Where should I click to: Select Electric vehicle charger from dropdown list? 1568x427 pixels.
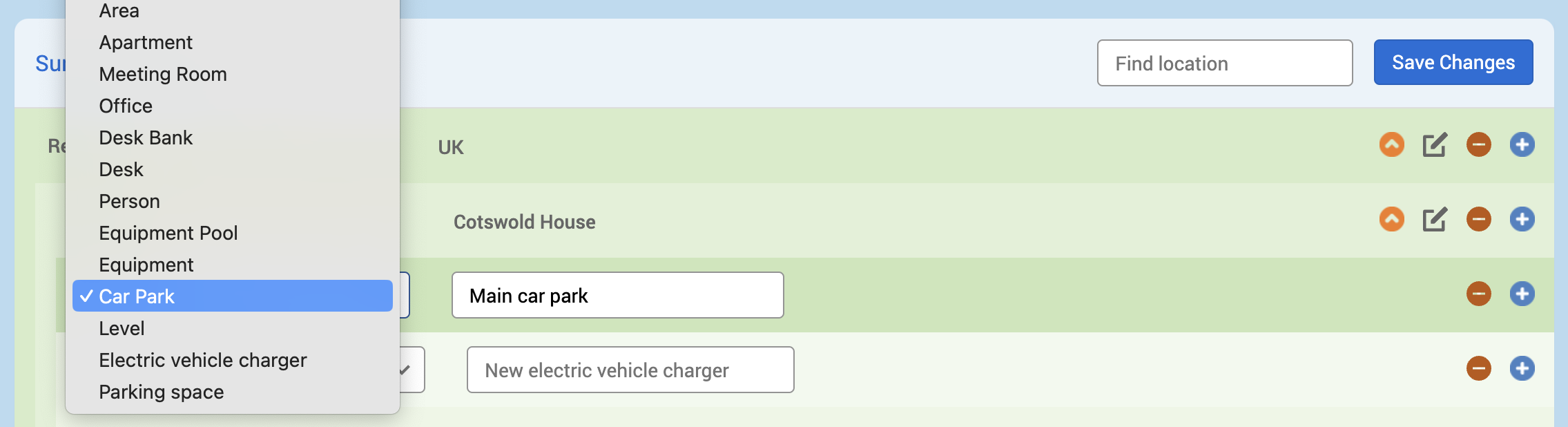coord(202,361)
